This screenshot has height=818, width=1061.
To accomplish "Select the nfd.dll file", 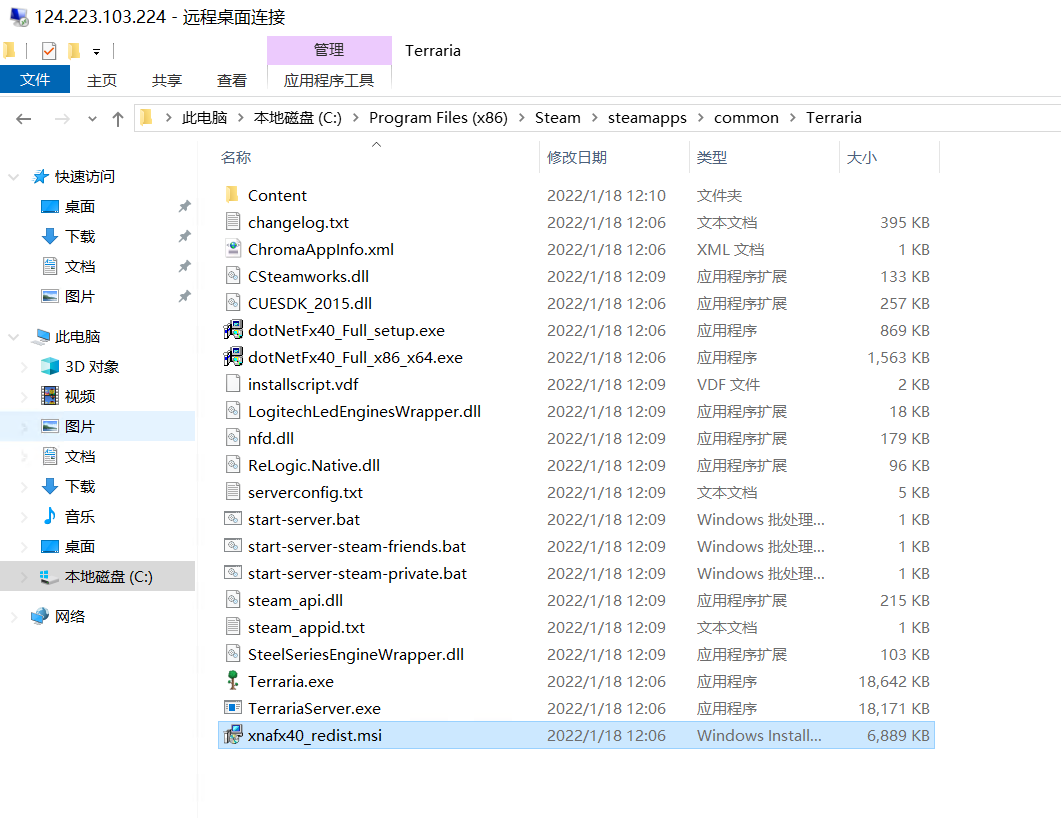I will coord(576,438).
